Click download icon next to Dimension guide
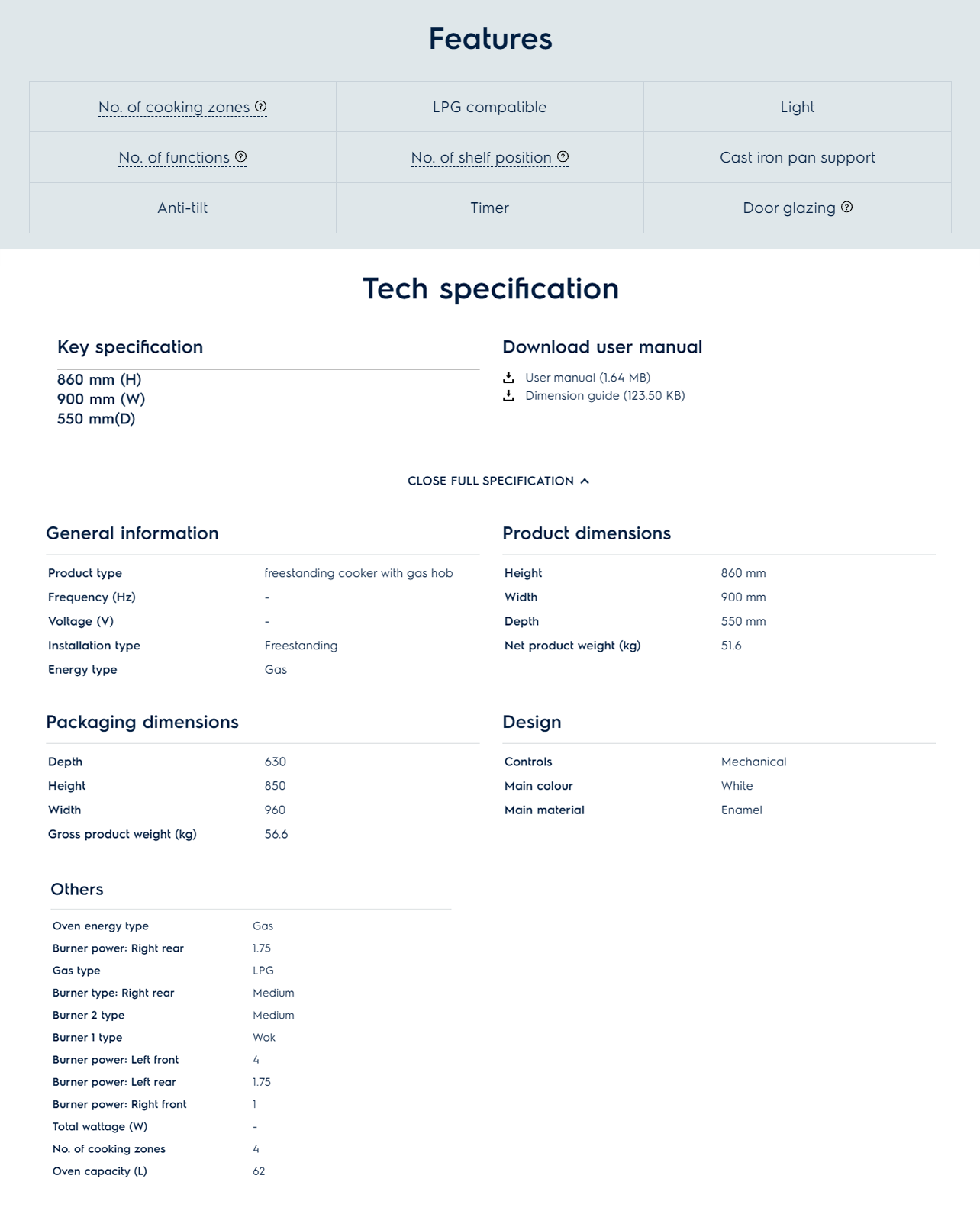This screenshot has height=1214, width=980. tap(508, 395)
